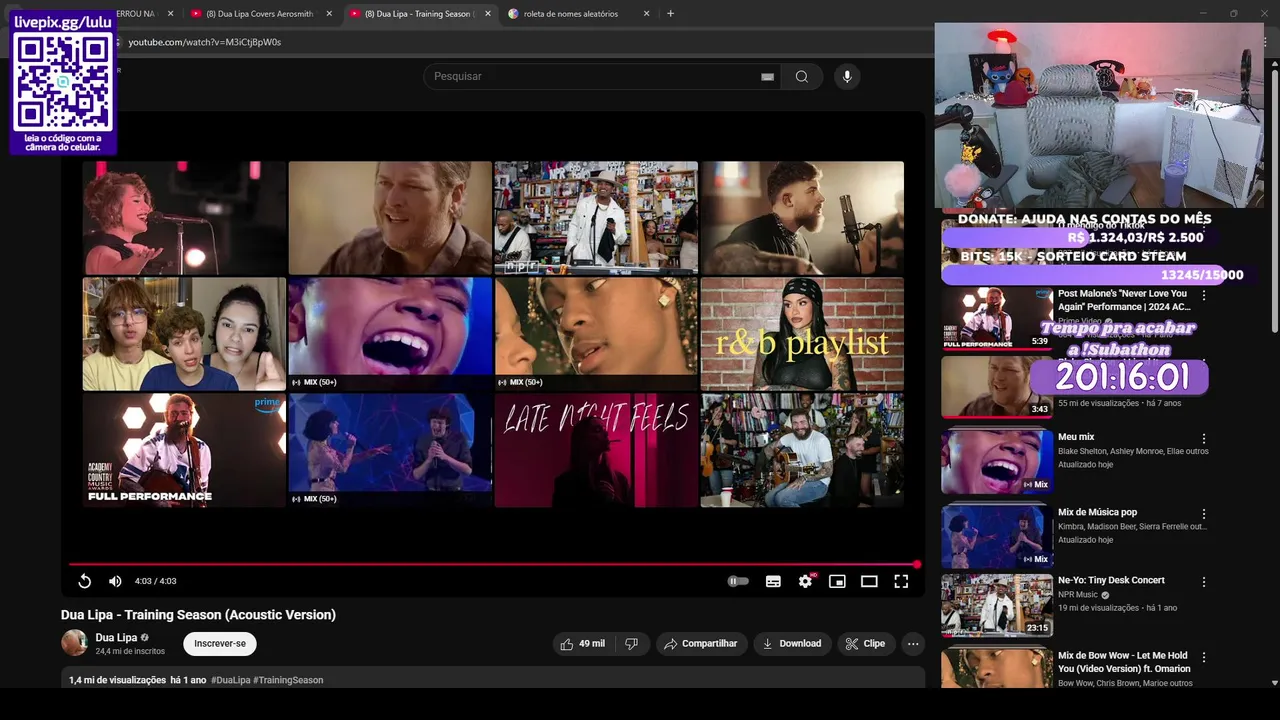The height and width of the screenshot is (720, 1280).
Task: Open the Meu mix sidebar thumbnail
Action: (996, 462)
